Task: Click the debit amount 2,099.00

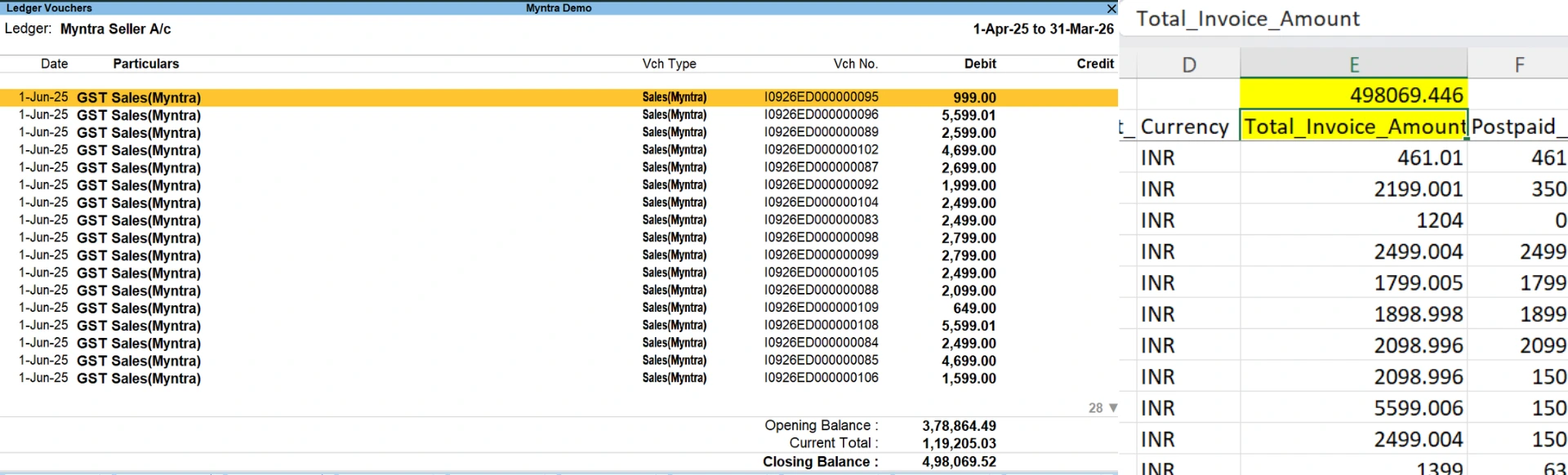Action: click(969, 291)
